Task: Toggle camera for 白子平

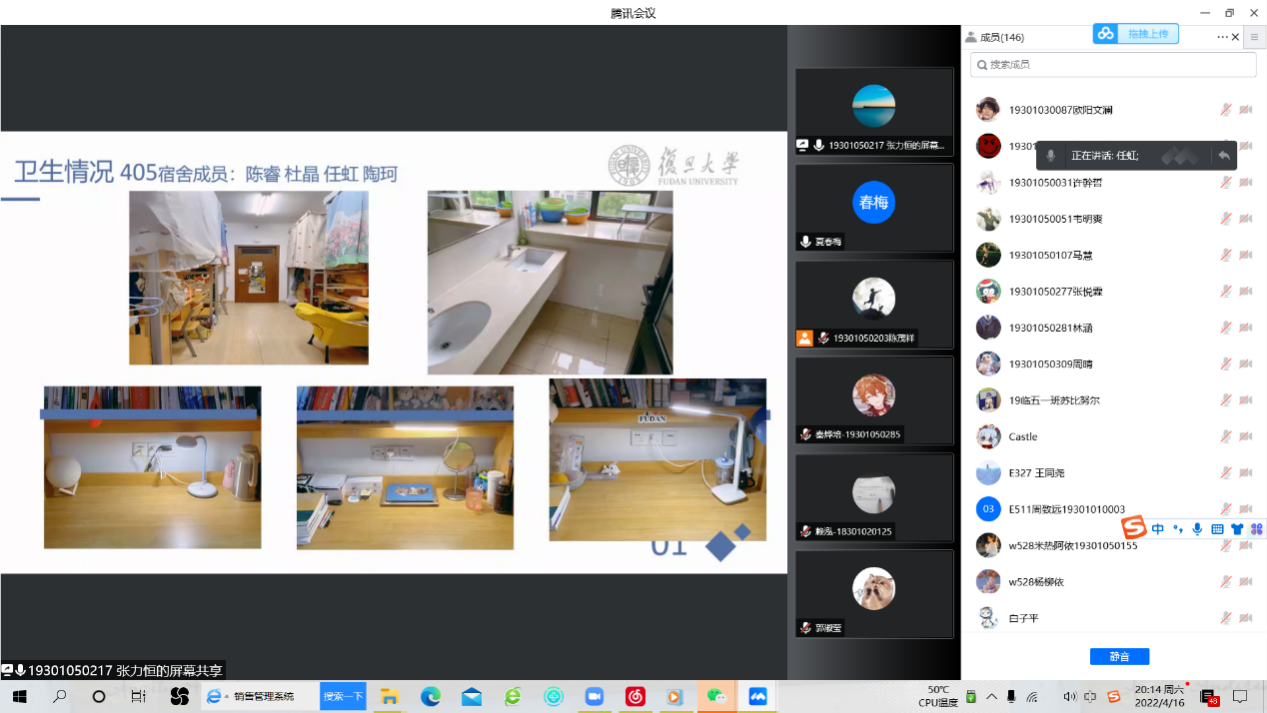Action: (1246, 618)
